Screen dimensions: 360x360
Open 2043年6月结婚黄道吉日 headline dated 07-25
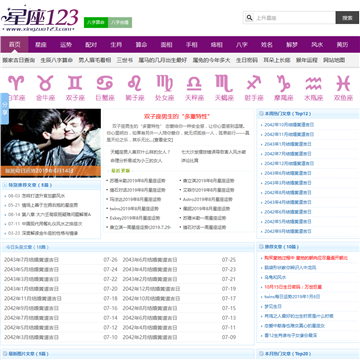click(x=150, y=260)
